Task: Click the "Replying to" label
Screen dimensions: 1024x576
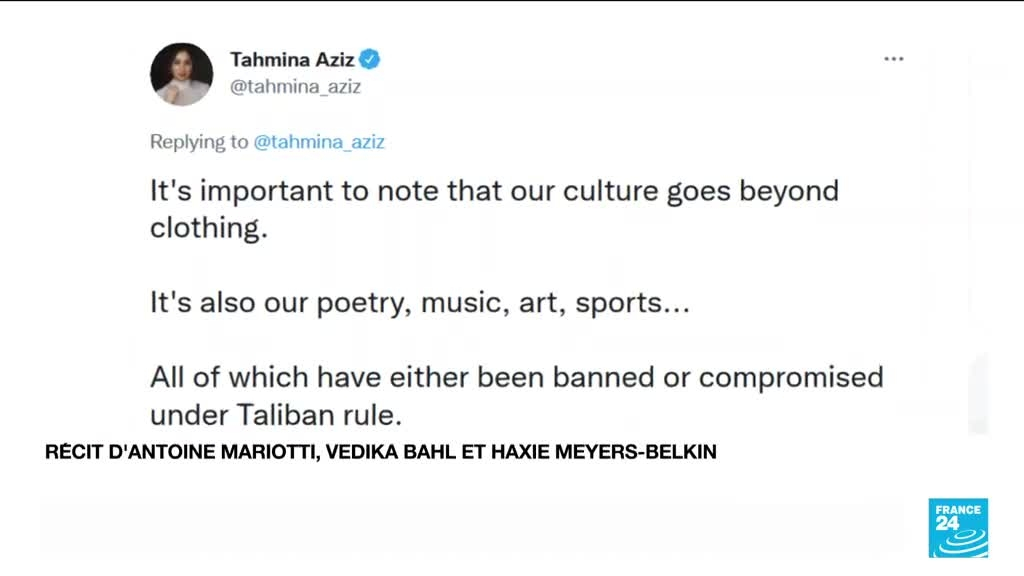Action: tap(199, 142)
